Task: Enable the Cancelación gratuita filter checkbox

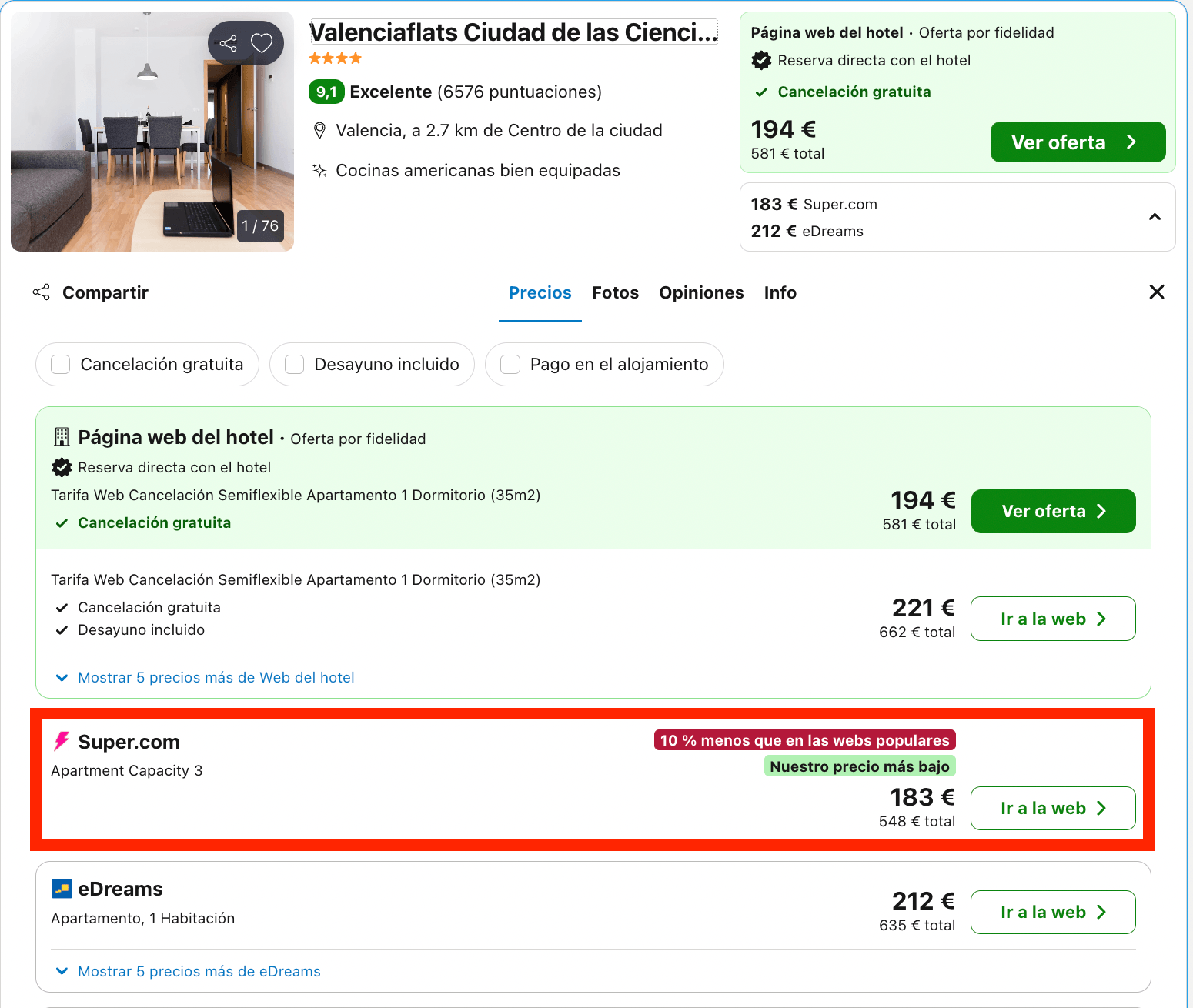Action: tap(61, 364)
